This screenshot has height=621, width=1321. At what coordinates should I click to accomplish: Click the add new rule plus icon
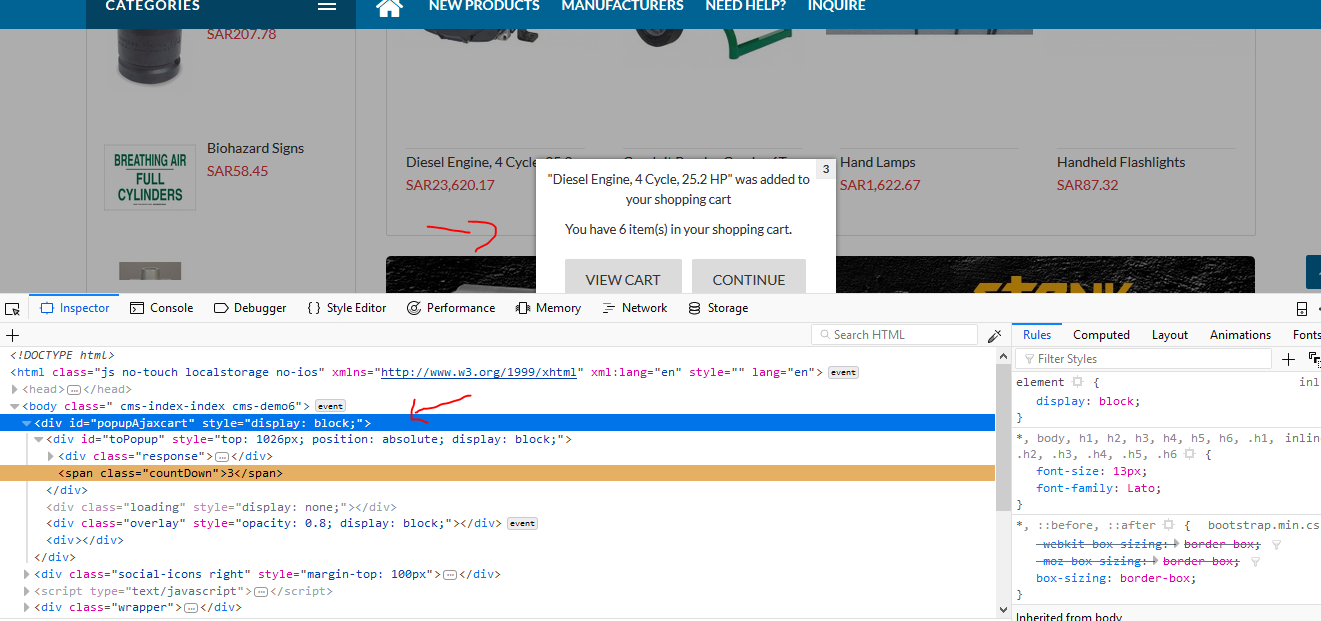click(1288, 359)
